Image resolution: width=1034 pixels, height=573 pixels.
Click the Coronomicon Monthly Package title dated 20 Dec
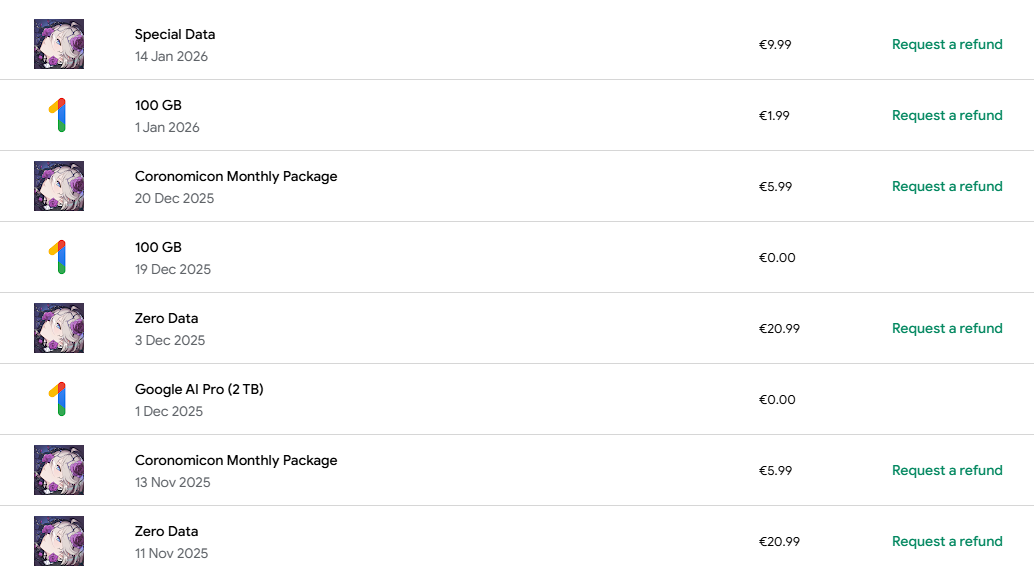(236, 176)
